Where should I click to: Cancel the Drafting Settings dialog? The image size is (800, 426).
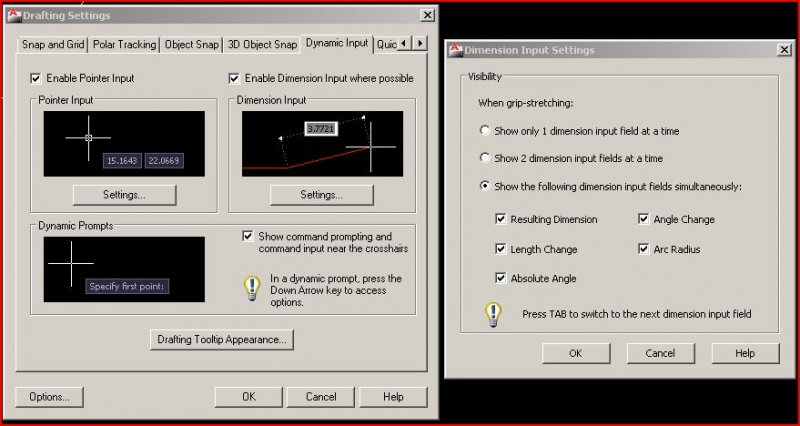click(x=321, y=397)
